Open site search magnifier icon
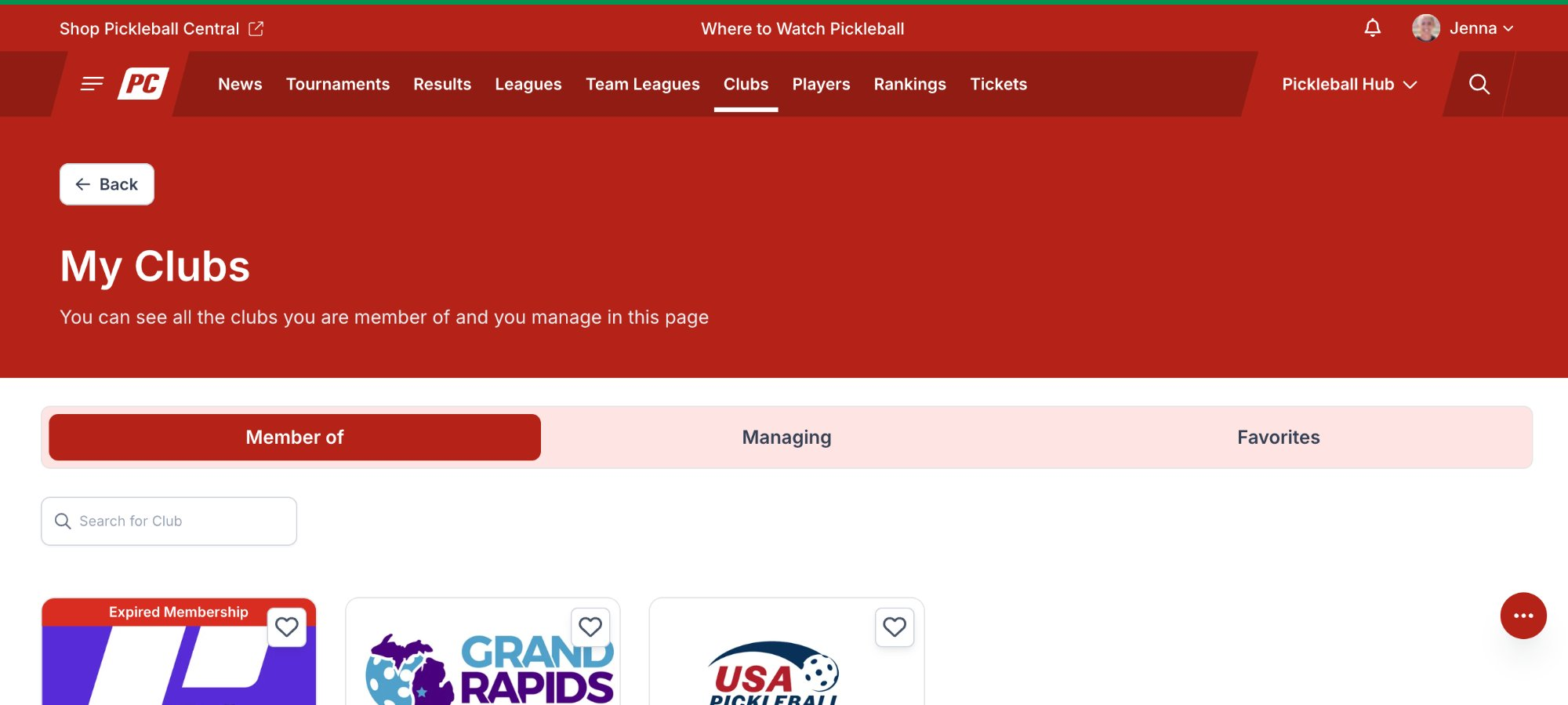Viewport: 1568px width, 705px height. (1479, 84)
